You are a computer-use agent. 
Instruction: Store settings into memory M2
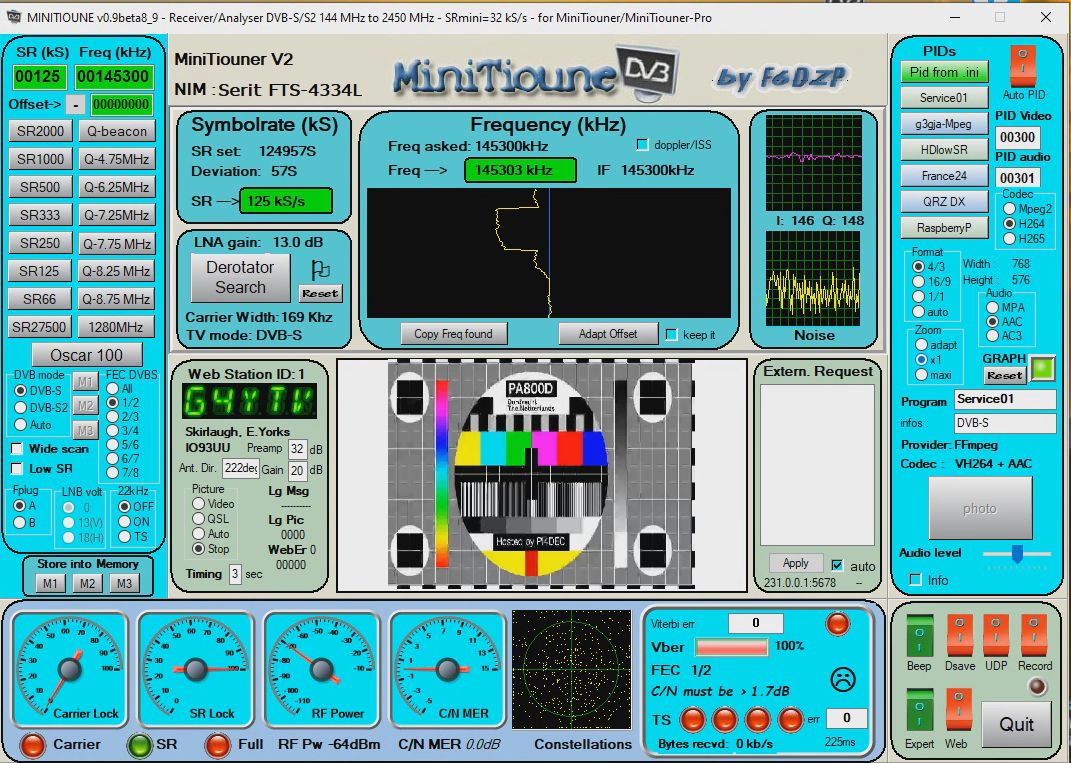click(x=87, y=583)
